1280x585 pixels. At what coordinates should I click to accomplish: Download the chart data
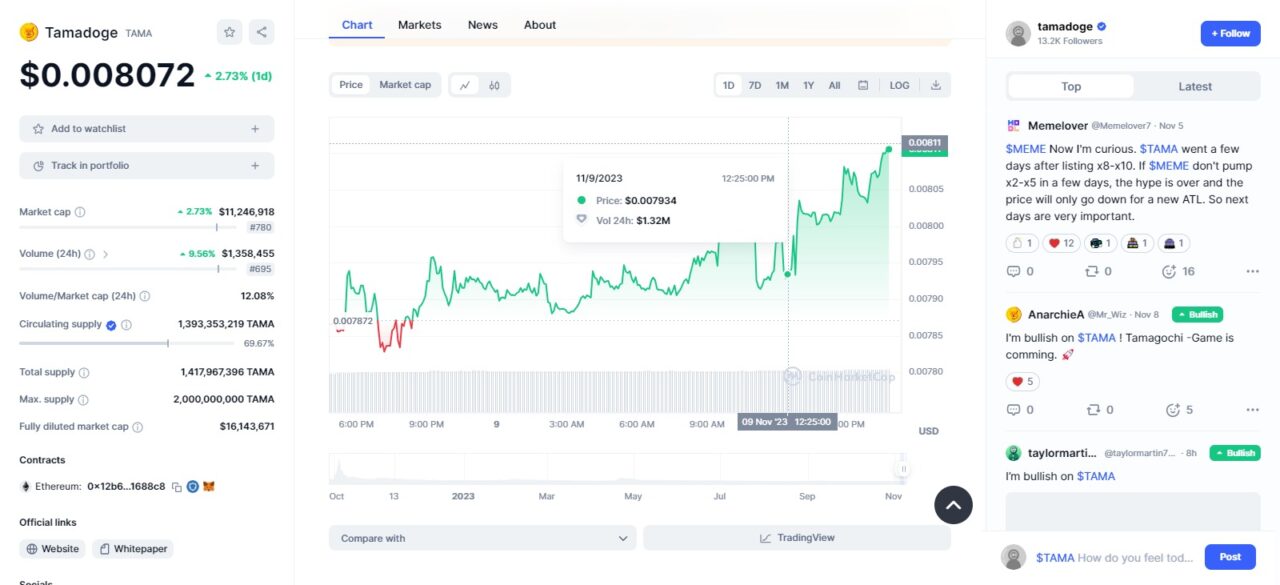tap(936, 85)
